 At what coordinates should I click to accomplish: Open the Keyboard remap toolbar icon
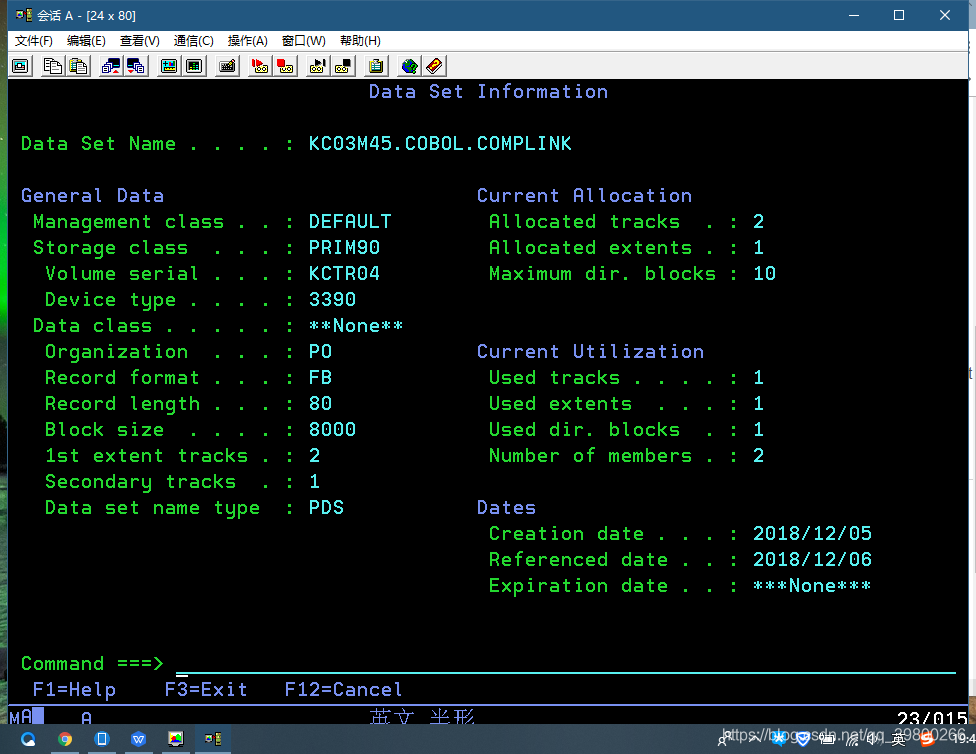[x=227, y=66]
